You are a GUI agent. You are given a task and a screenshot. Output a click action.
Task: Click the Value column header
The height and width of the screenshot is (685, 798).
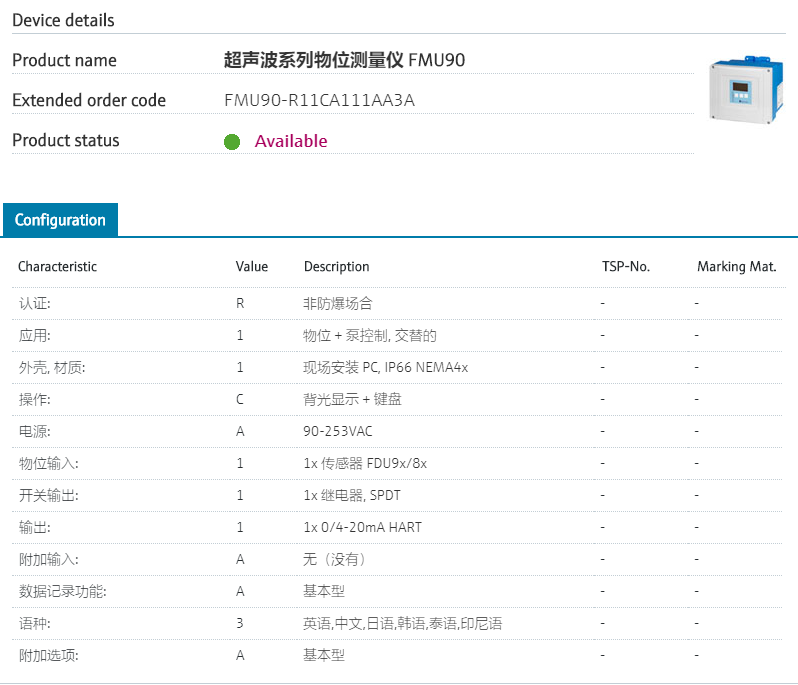pyautogui.click(x=251, y=267)
